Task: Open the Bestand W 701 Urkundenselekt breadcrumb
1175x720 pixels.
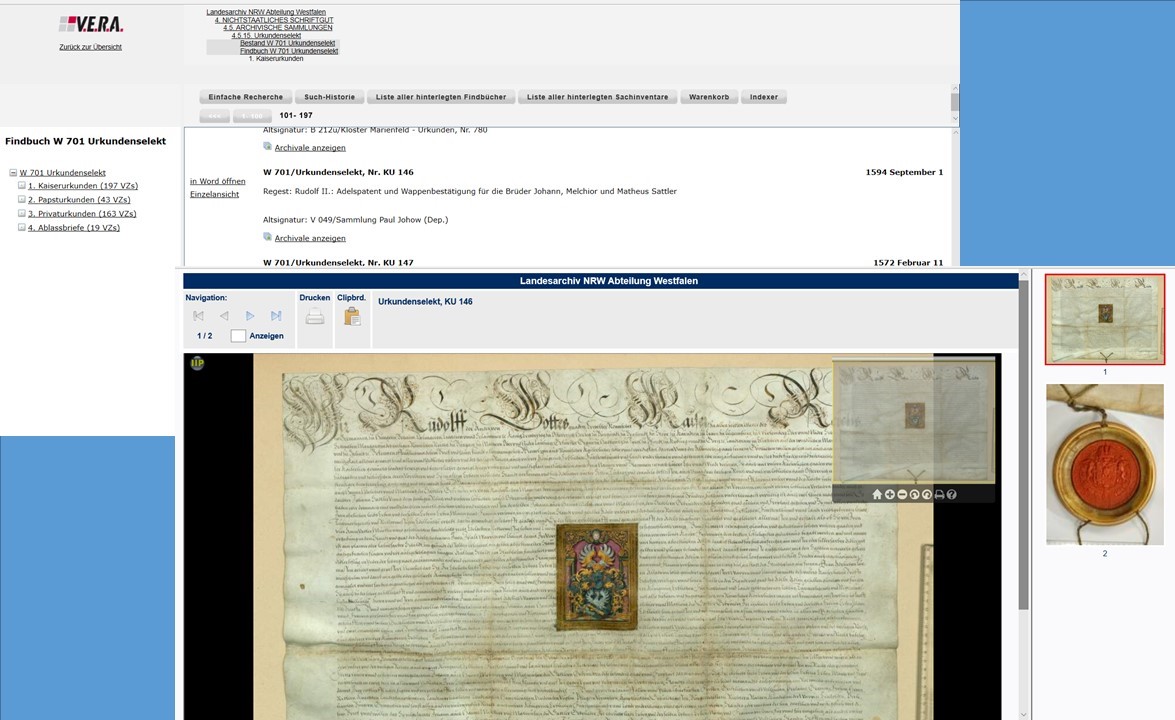Action: point(288,43)
